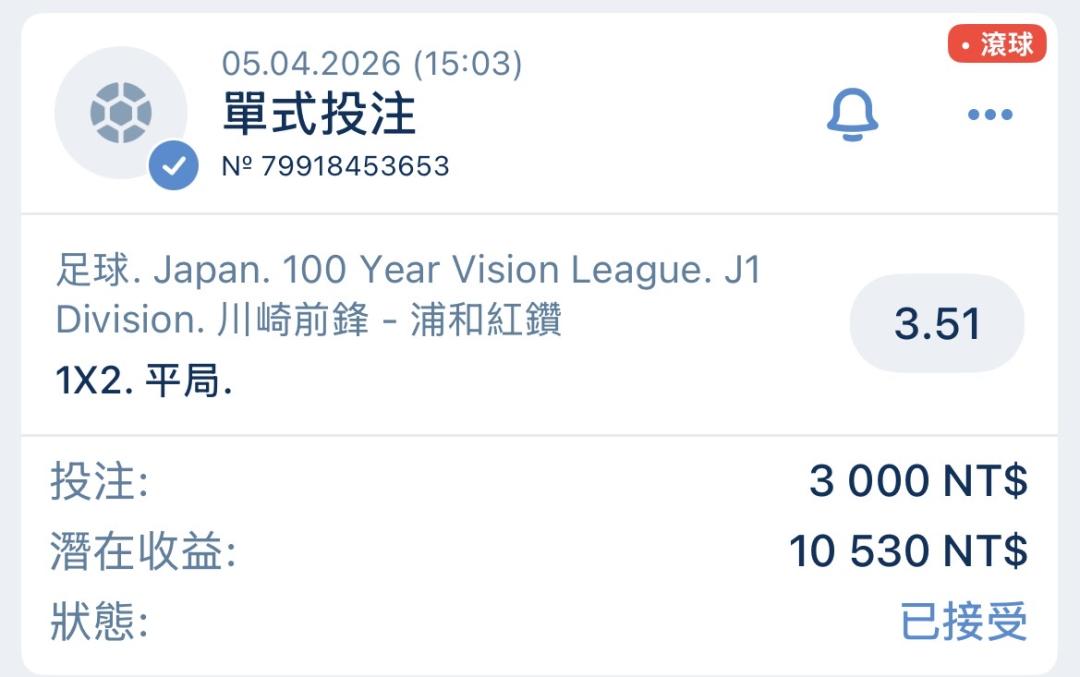Click the date 05.04.2026 (15:03)
The width and height of the screenshot is (1080, 677).
(x=371, y=64)
